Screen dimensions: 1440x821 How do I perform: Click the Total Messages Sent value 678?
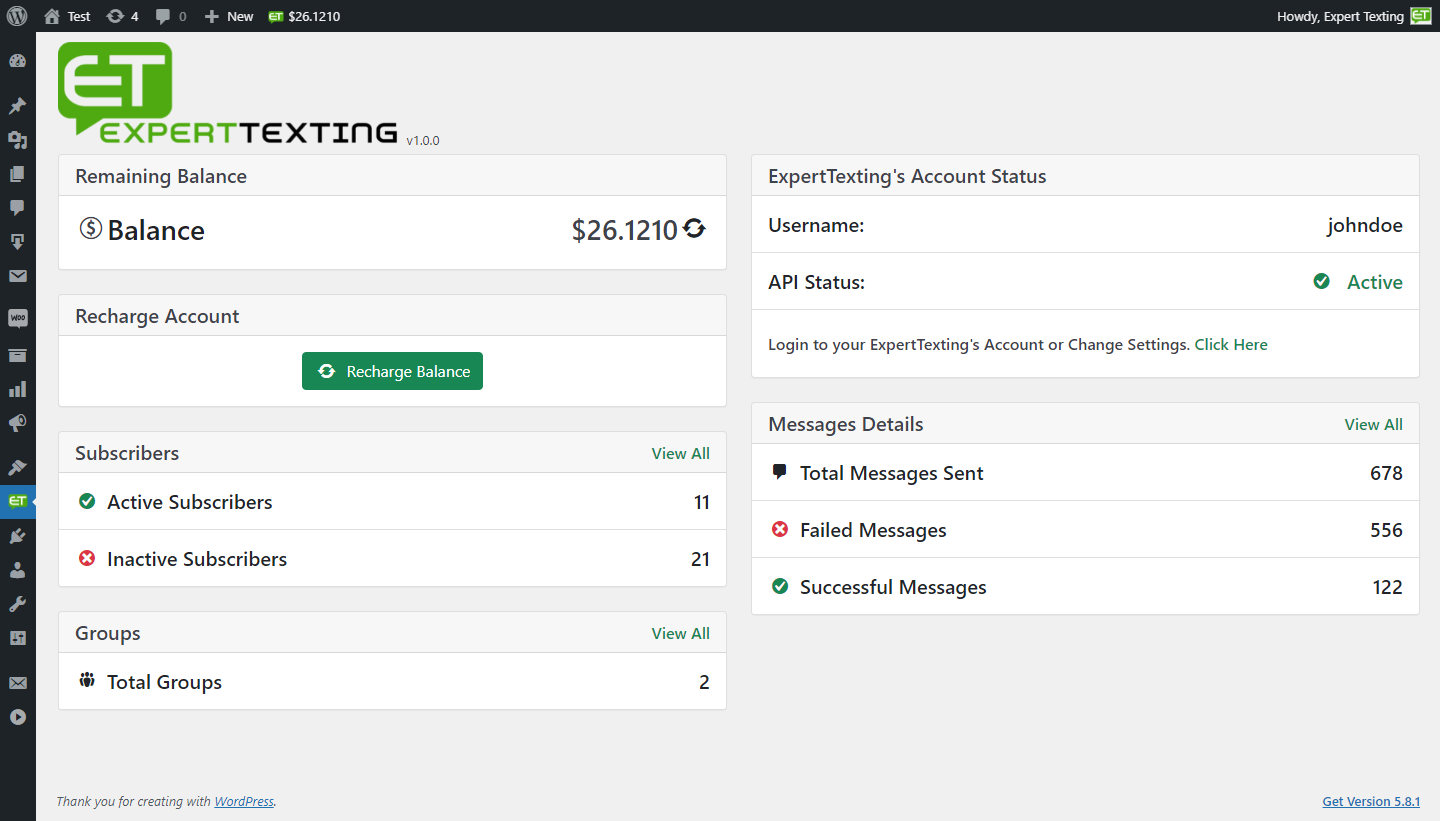1386,473
